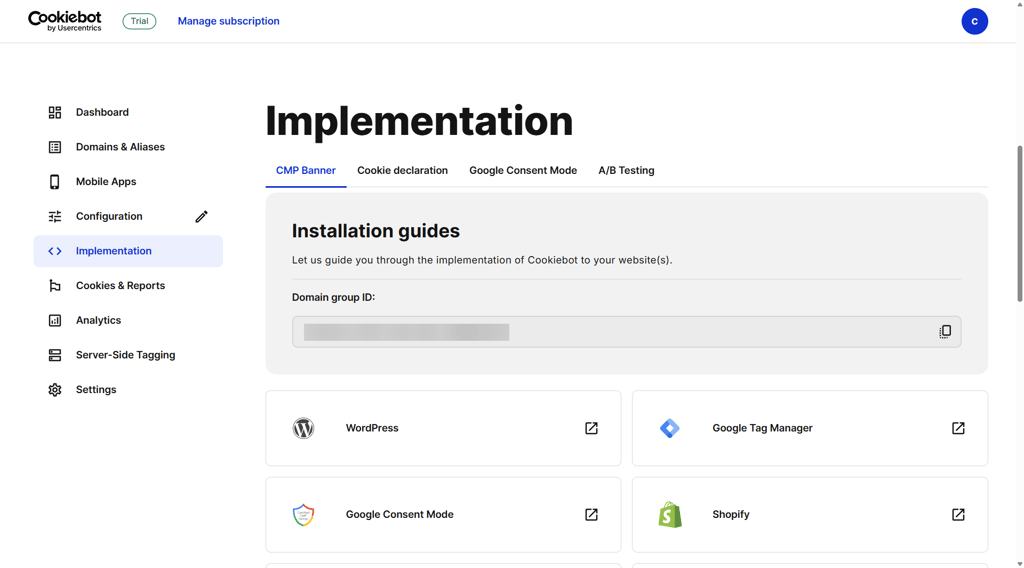This screenshot has height=568, width=1024.
Task: Open Shopify guide external link icon
Action: click(x=958, y=514)
